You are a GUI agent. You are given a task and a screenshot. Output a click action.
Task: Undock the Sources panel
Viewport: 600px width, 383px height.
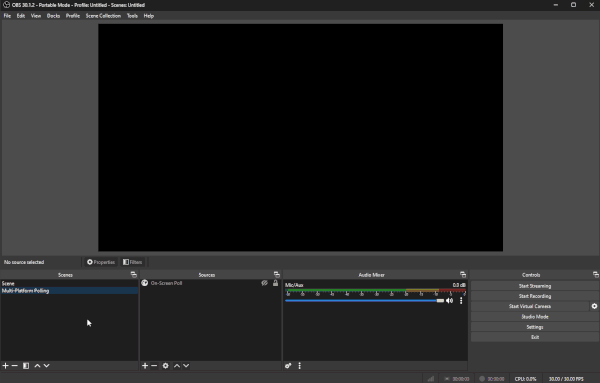277,274
